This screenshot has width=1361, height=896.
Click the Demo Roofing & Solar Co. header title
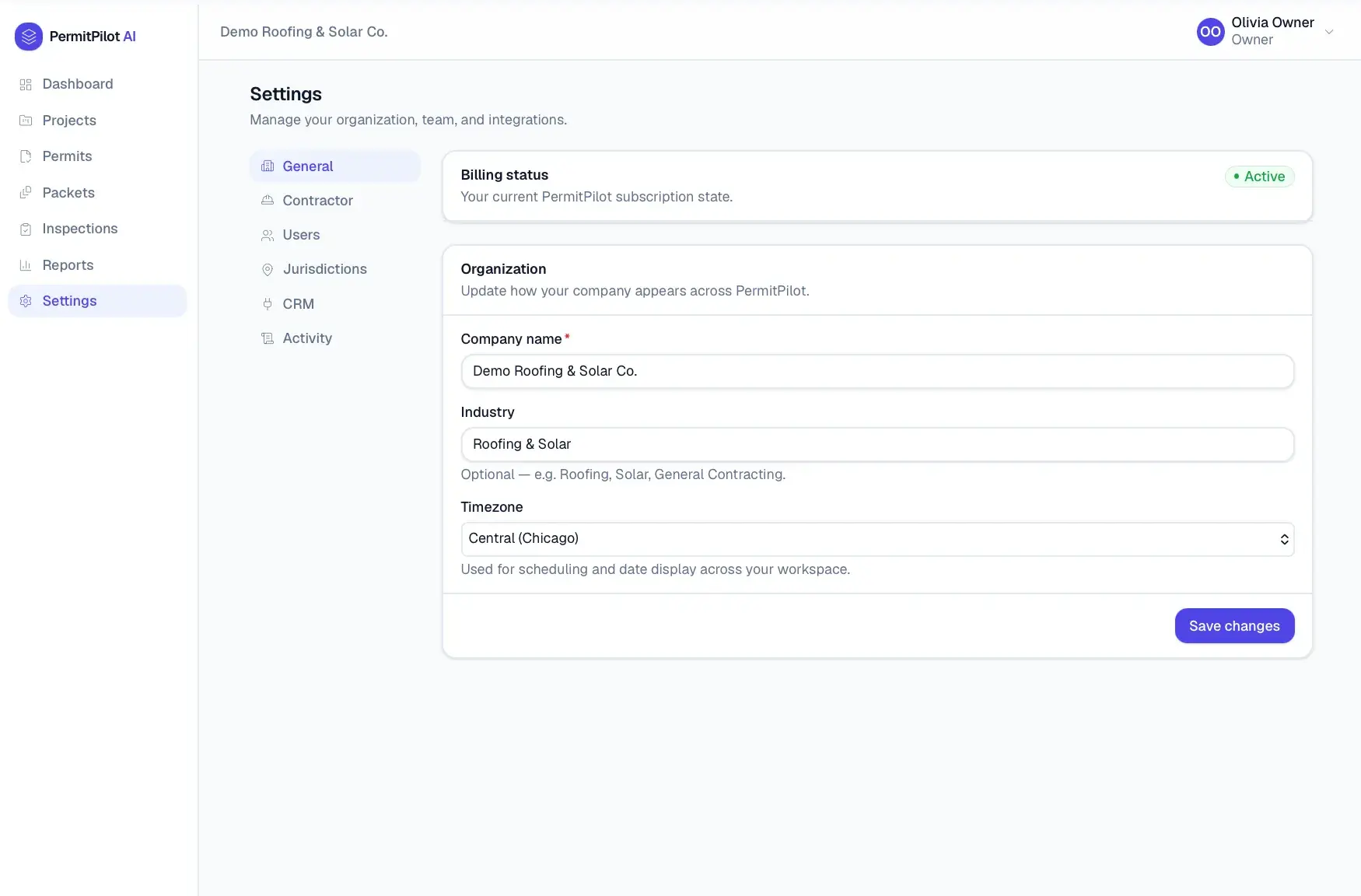pos(304,32)
